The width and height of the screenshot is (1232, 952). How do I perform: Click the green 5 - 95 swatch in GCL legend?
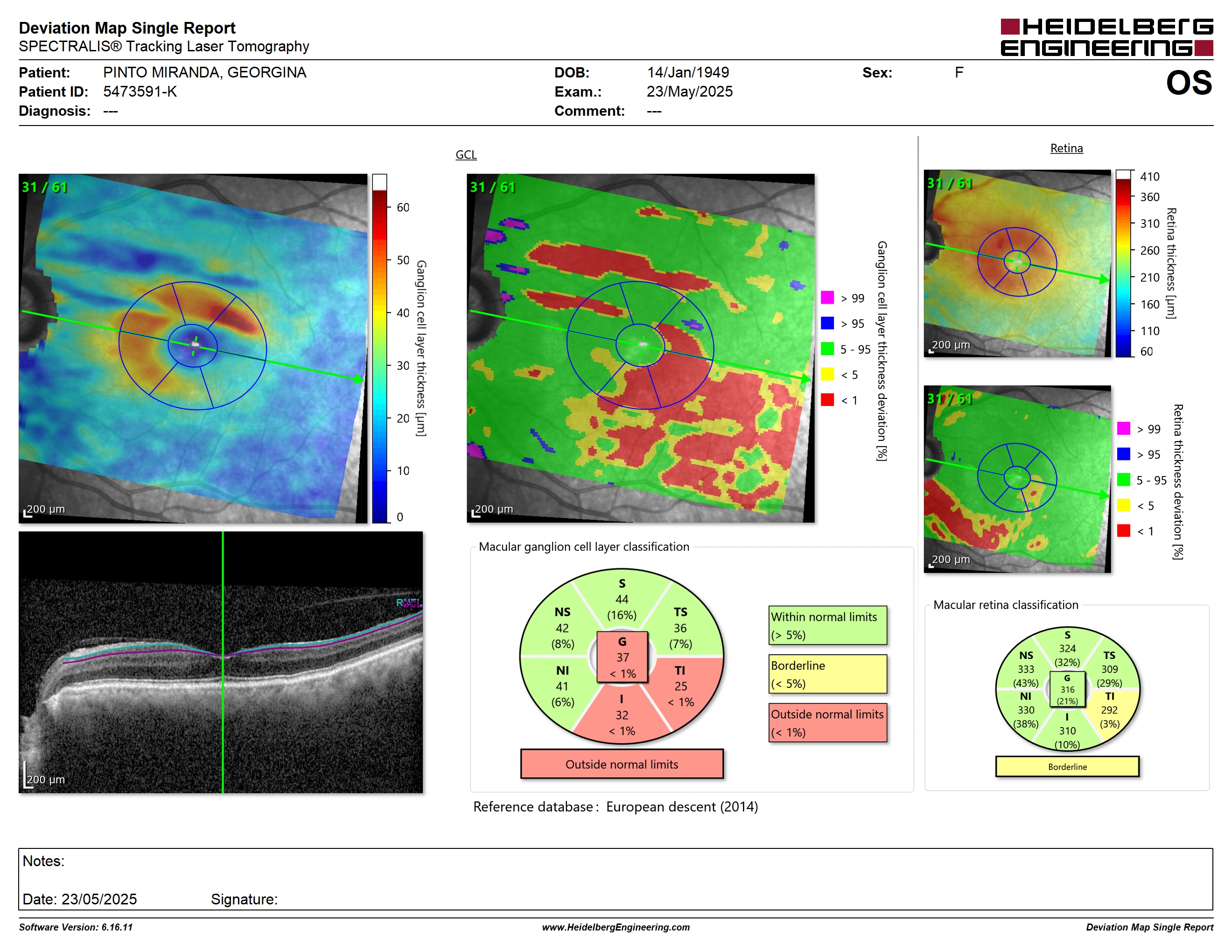827,349
